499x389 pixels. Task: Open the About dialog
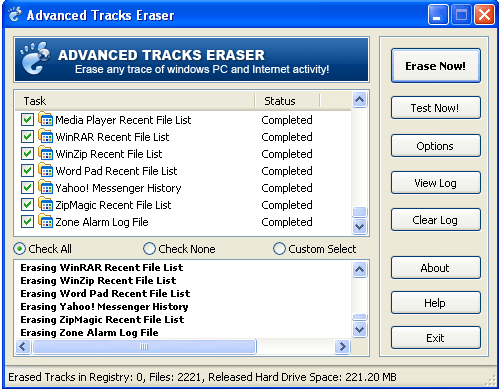[x=436, y=268]
